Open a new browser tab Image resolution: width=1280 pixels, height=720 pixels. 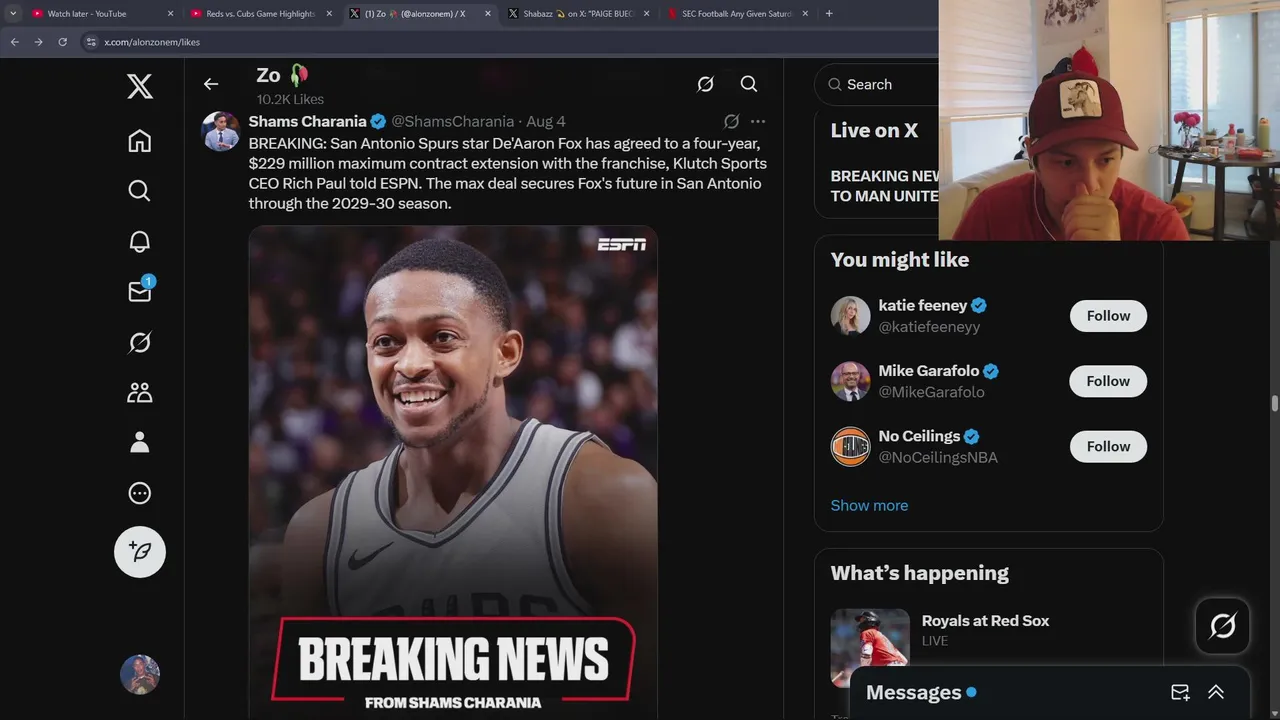829,14
